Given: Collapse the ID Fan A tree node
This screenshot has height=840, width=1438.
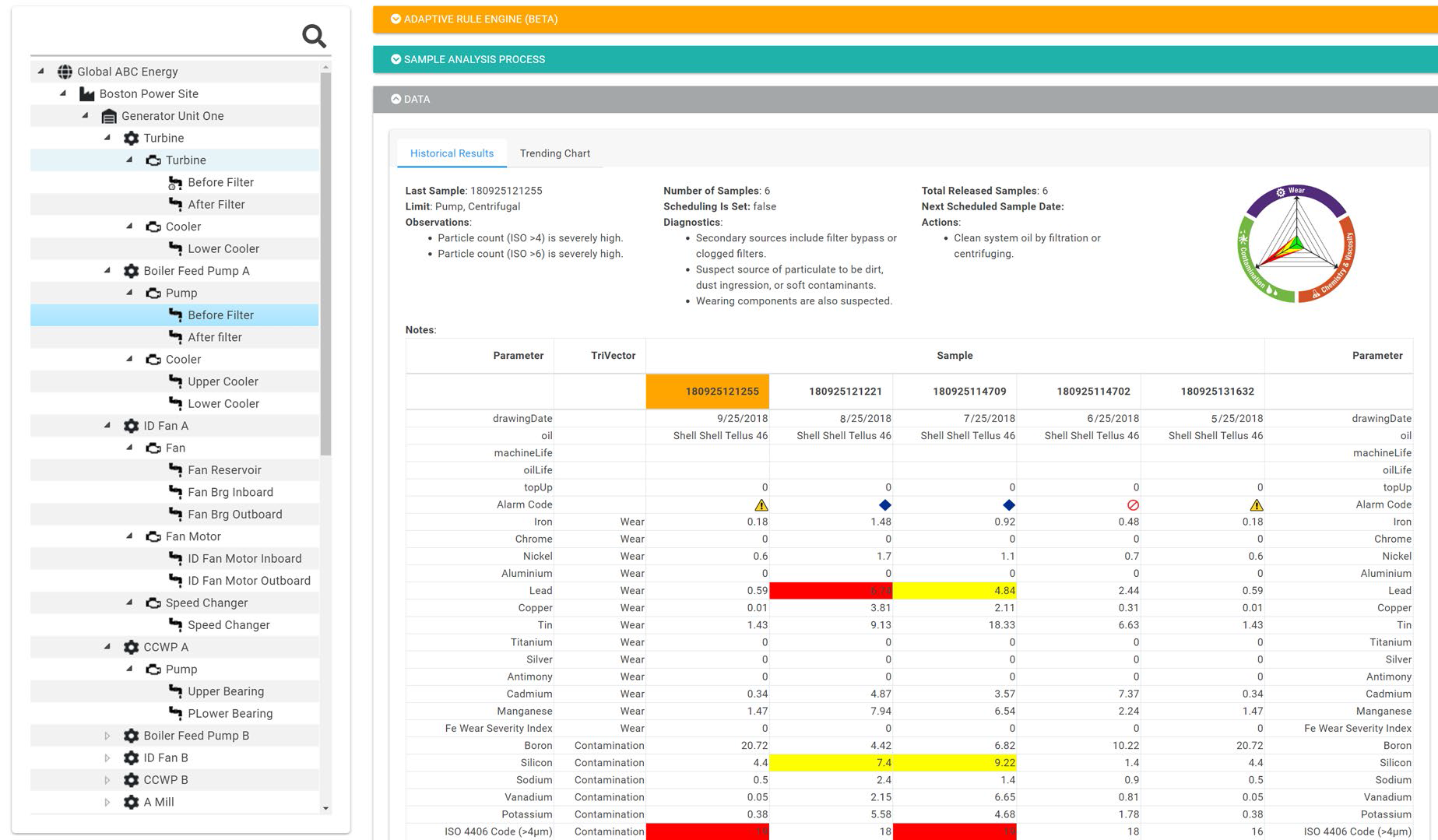Looking at the screenshot, I should coord(107,426).
